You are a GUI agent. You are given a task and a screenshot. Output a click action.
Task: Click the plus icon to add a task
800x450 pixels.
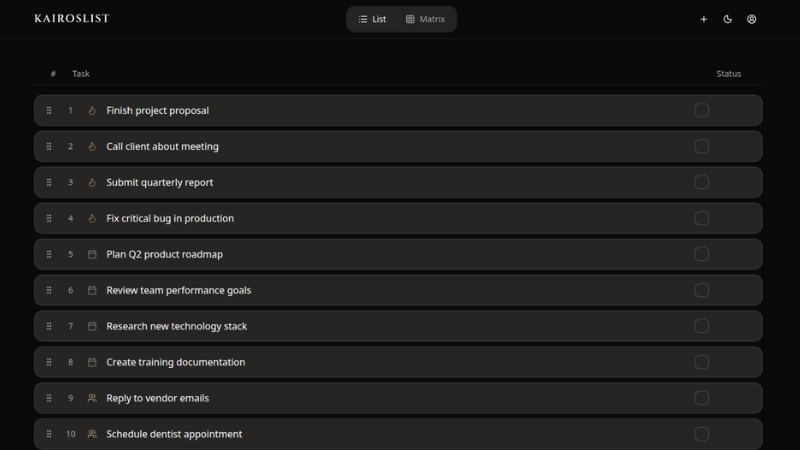point(704,19)
